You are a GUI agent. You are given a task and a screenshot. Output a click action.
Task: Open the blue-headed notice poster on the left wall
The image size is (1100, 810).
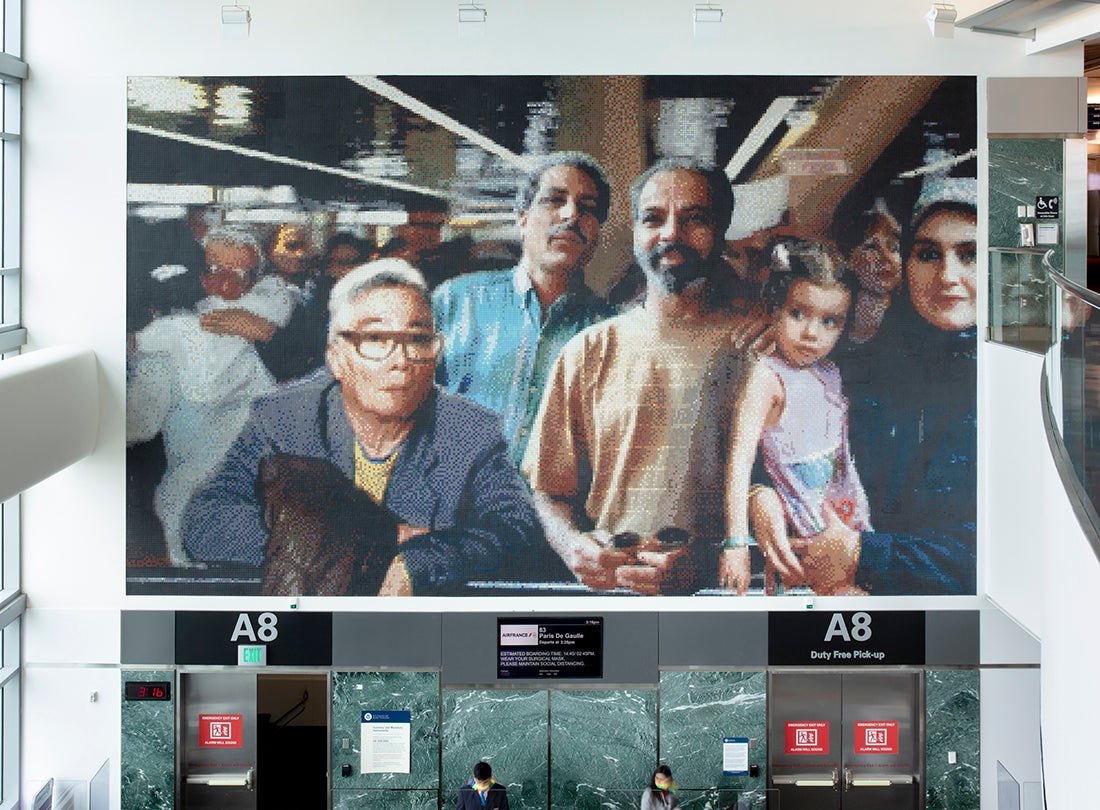coord(385,741)
